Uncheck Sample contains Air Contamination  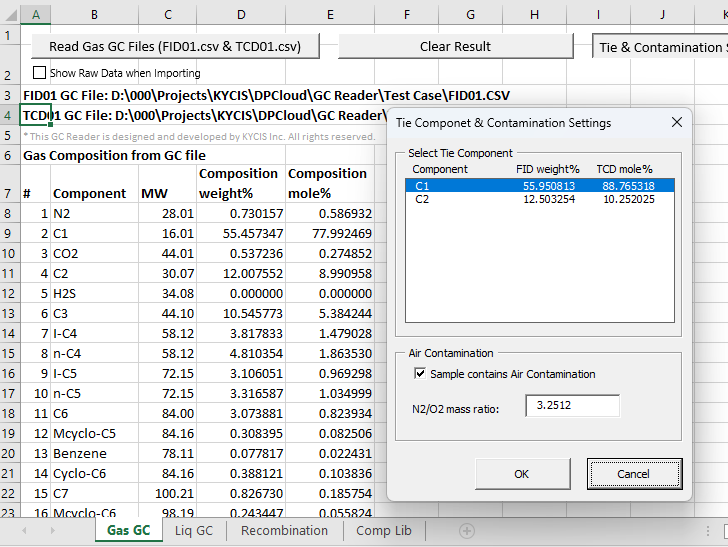coord(420,374)
